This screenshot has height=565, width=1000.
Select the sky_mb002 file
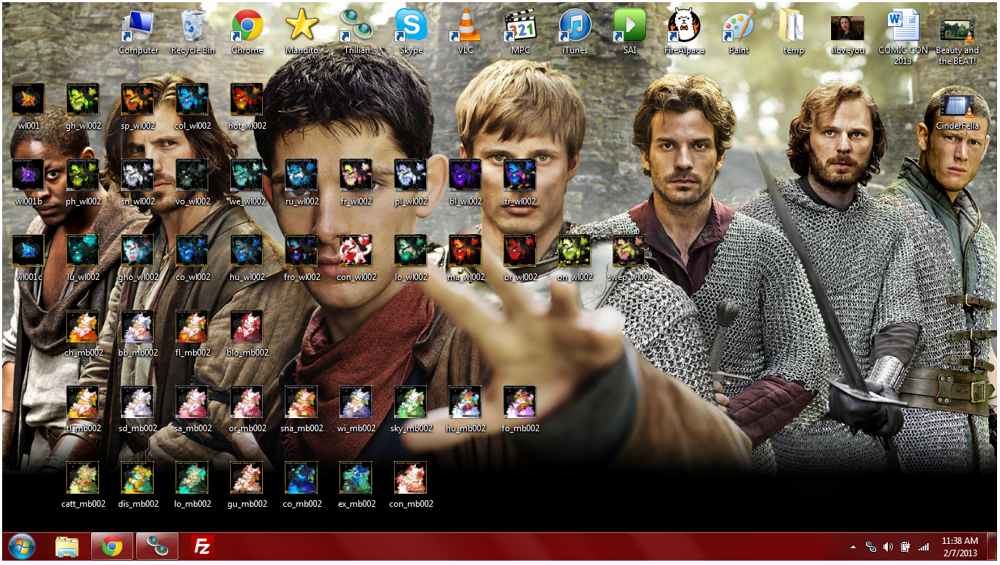point(411,409)
